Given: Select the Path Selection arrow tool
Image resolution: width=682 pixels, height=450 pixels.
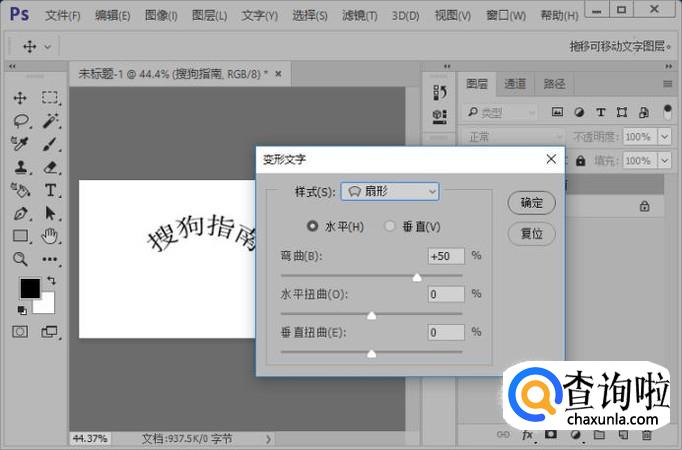Looking at the screenshot, I should pos(50,213).
